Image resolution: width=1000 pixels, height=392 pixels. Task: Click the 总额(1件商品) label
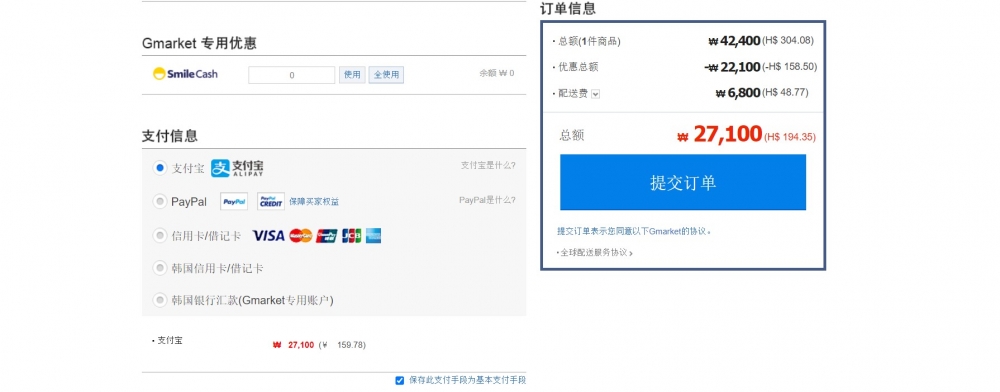point(589,41)
